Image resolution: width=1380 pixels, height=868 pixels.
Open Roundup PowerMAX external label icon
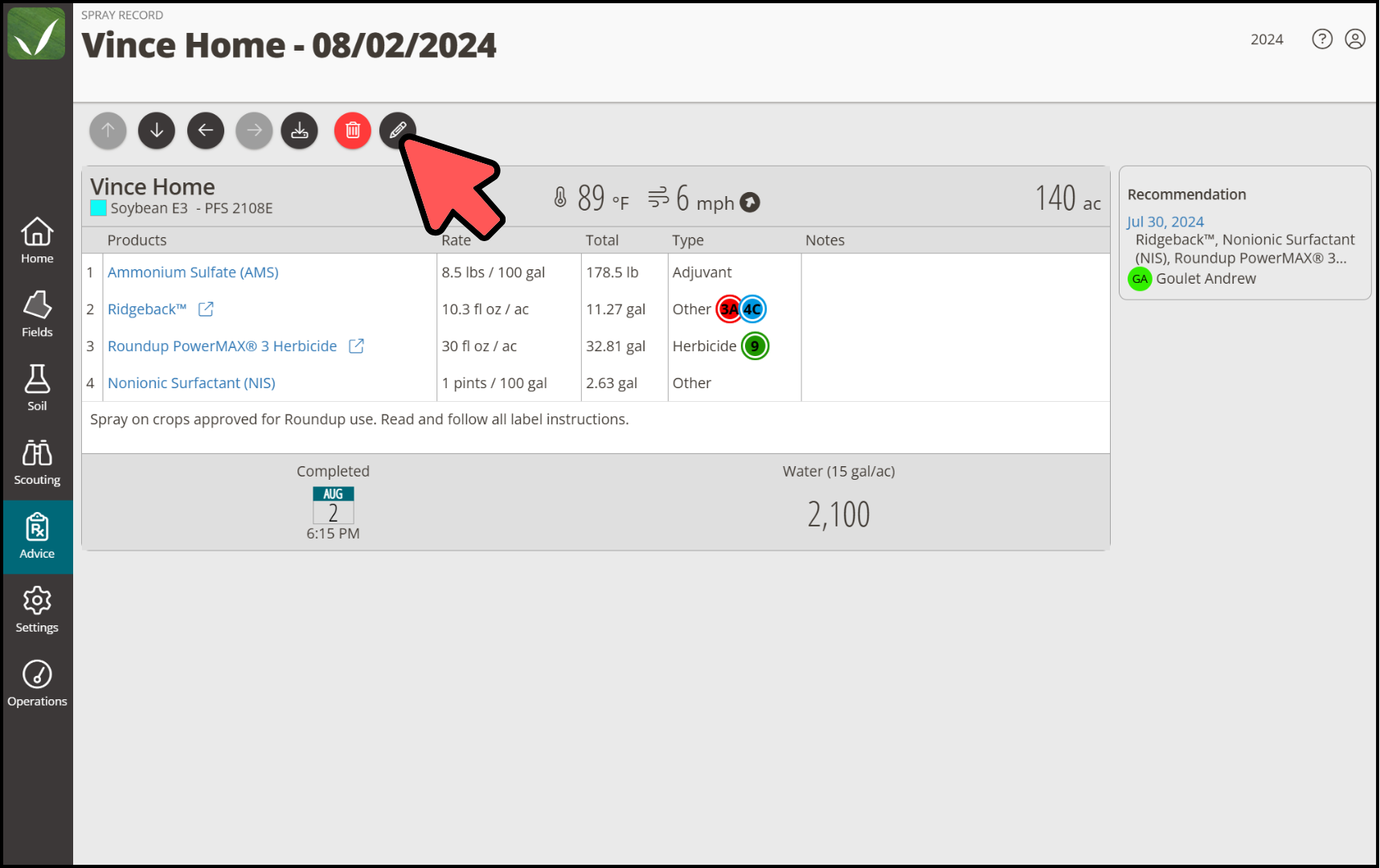click(x=356, y=346)
